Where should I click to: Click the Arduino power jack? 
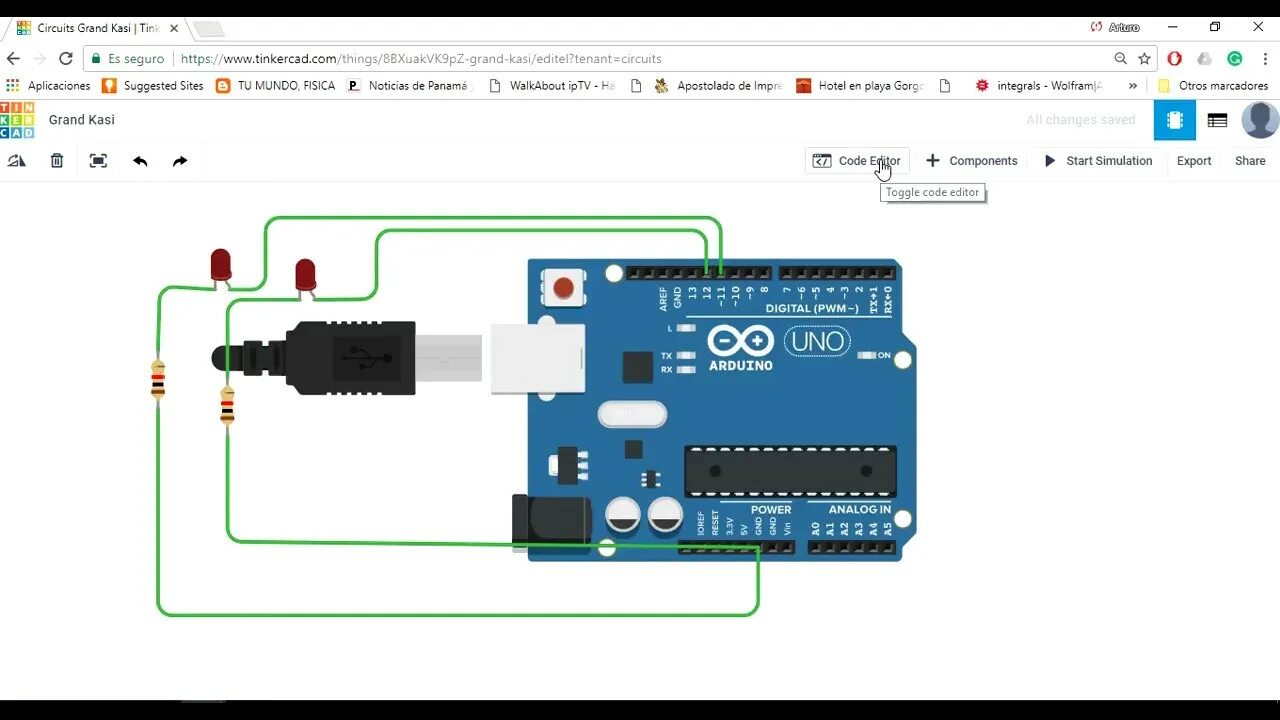click(x=551, y=525)
